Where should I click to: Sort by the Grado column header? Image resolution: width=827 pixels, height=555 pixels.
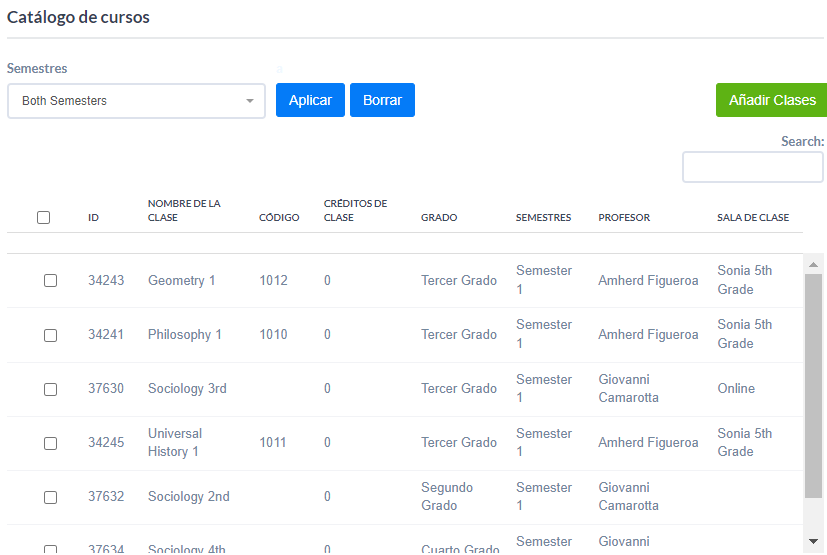(x=439, y=218)
